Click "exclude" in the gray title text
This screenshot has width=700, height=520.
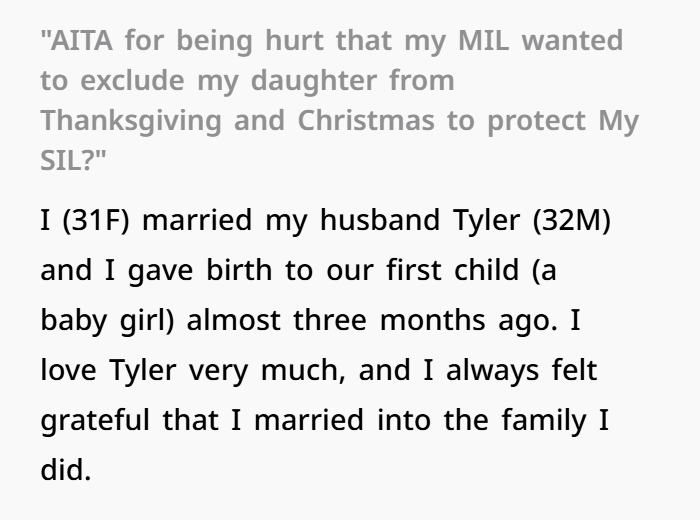[x=132, y=80]
